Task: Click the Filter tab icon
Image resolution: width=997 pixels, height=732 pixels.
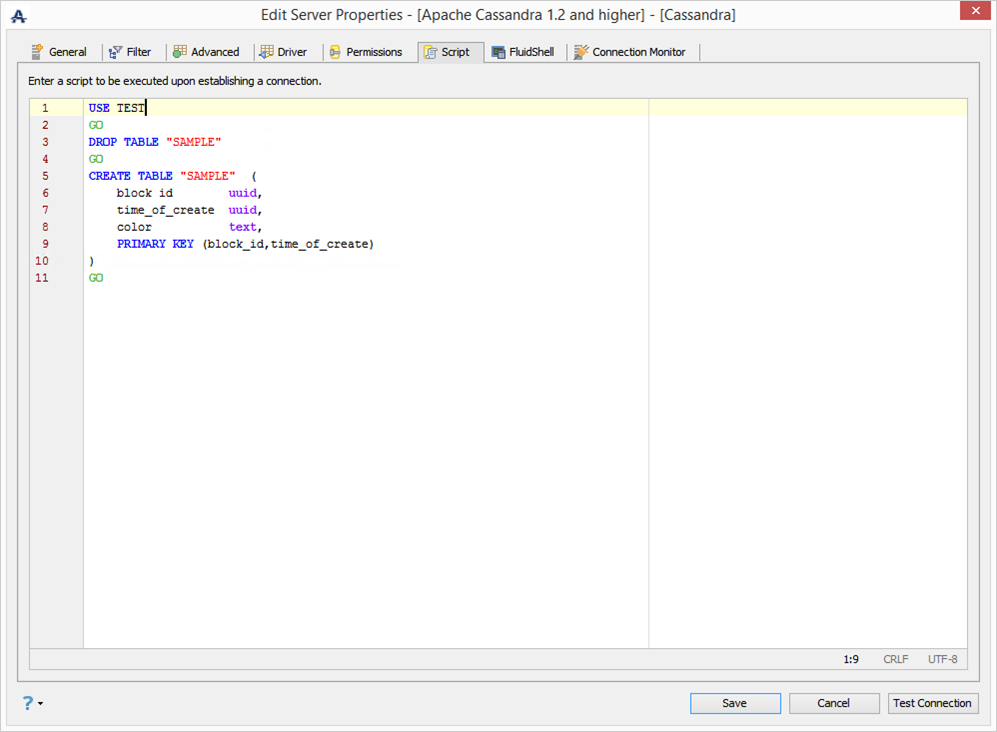Action: click(115, 52)
